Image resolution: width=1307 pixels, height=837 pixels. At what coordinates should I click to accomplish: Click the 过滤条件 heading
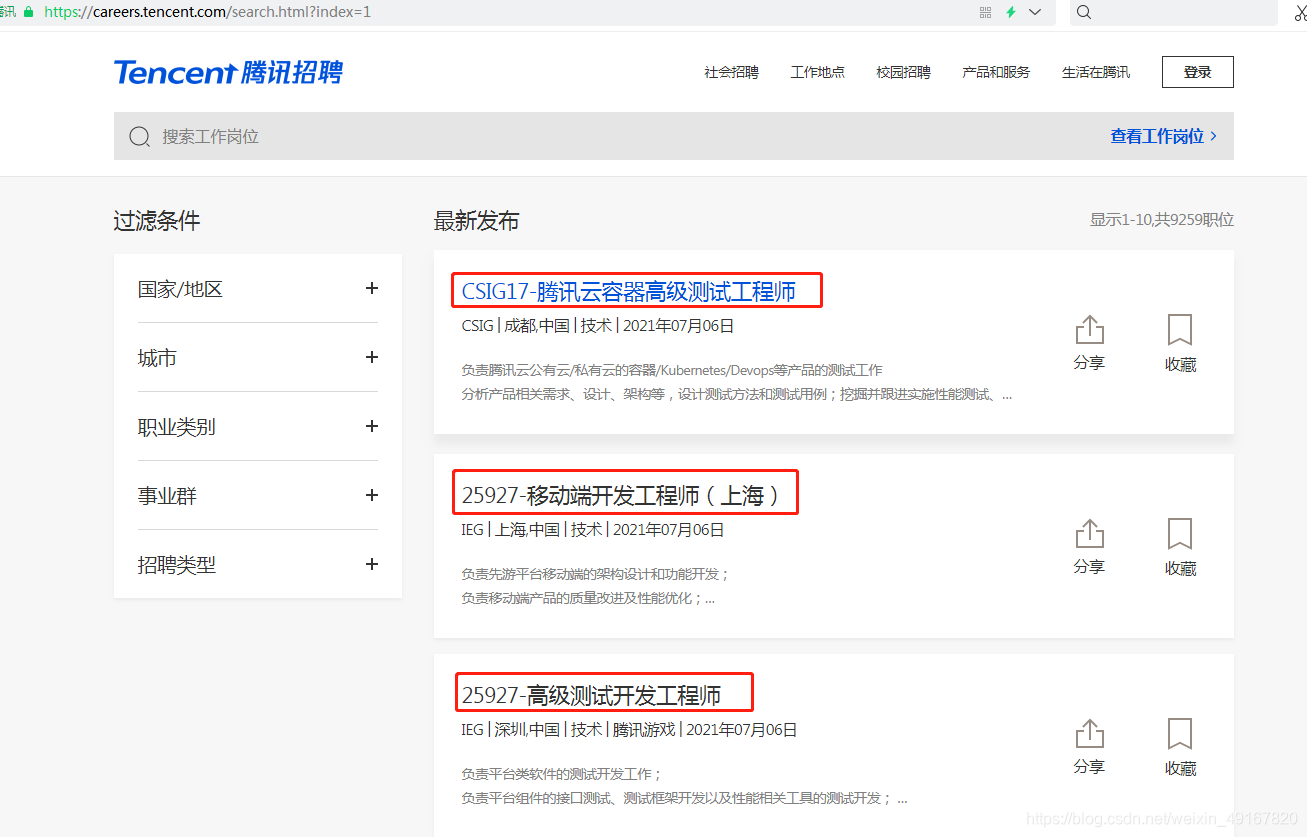tap(157, 221)
